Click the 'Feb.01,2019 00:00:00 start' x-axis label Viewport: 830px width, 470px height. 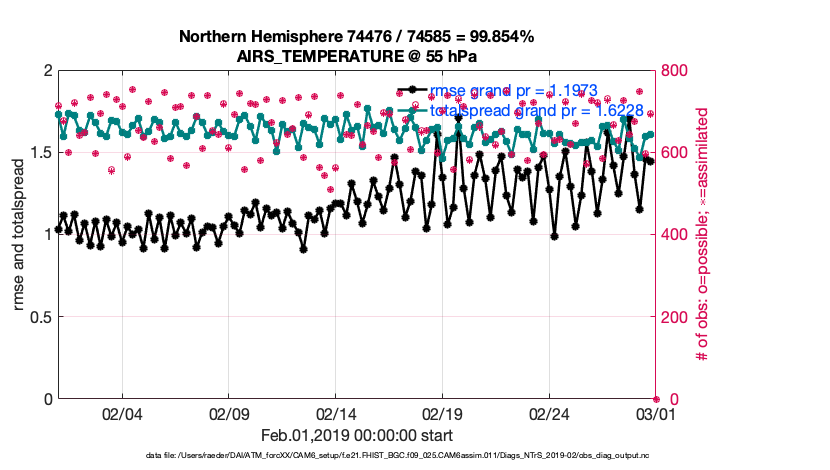(356, 436)
